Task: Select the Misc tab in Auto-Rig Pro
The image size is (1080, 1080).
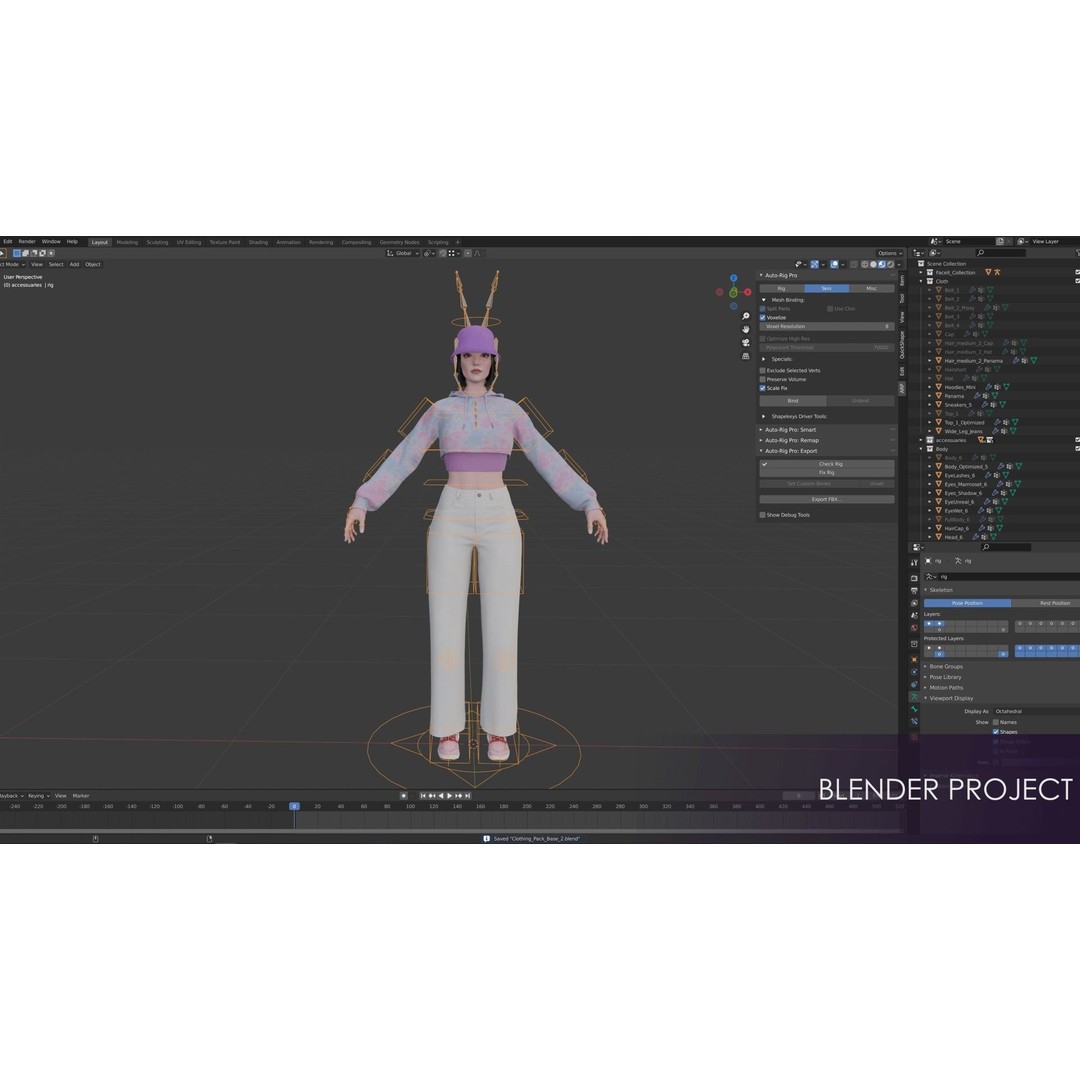Action: coord(872,289)
